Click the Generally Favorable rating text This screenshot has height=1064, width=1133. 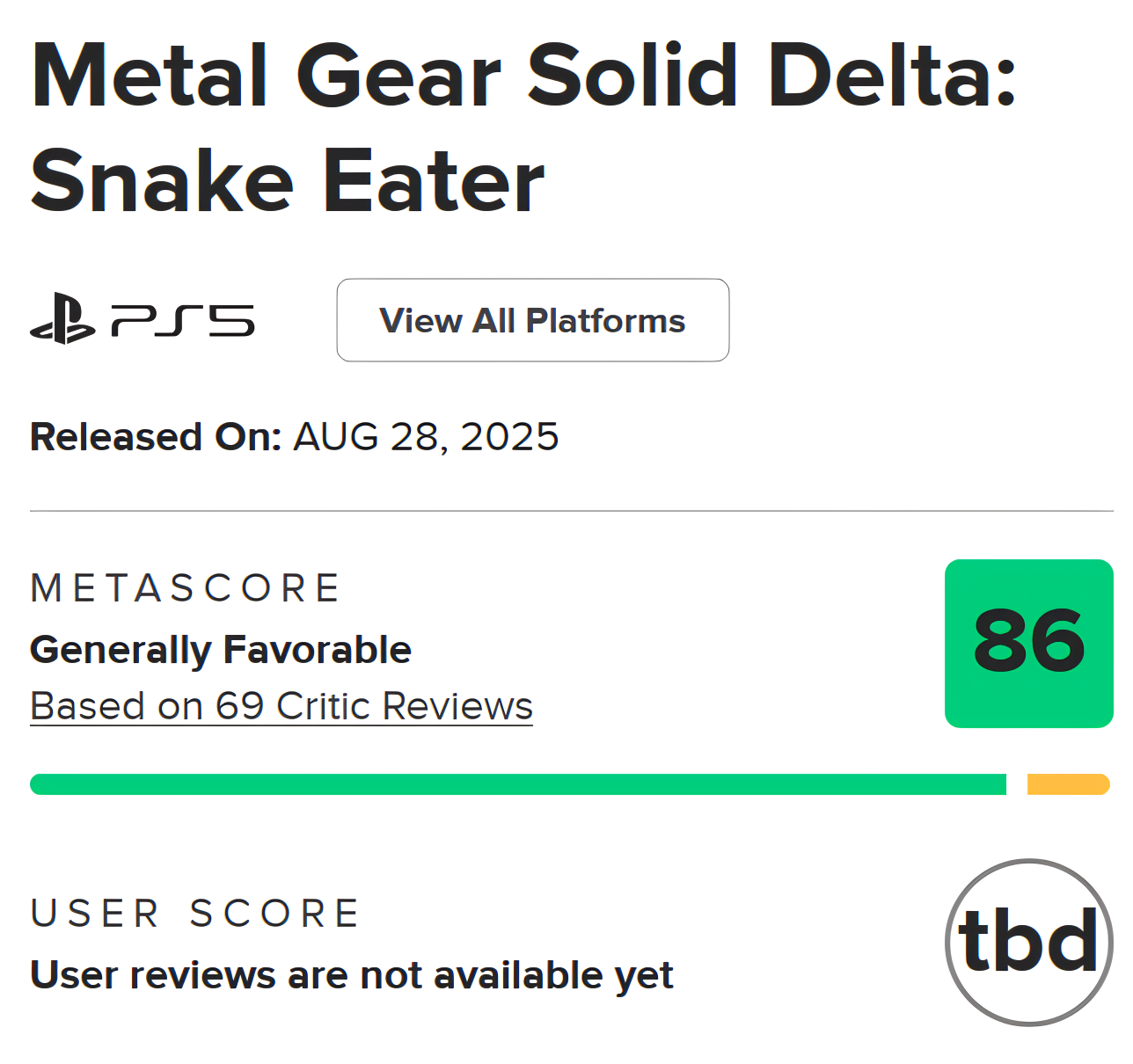coord(221,650)
